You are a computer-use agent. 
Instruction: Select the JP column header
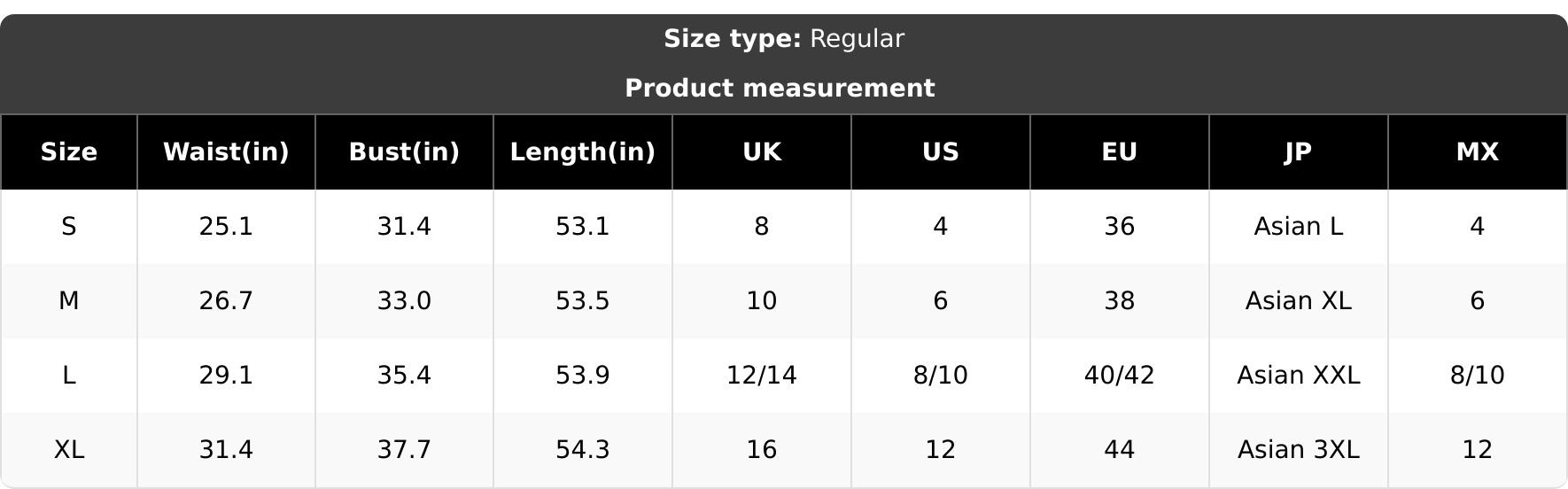click(1299, 152)
